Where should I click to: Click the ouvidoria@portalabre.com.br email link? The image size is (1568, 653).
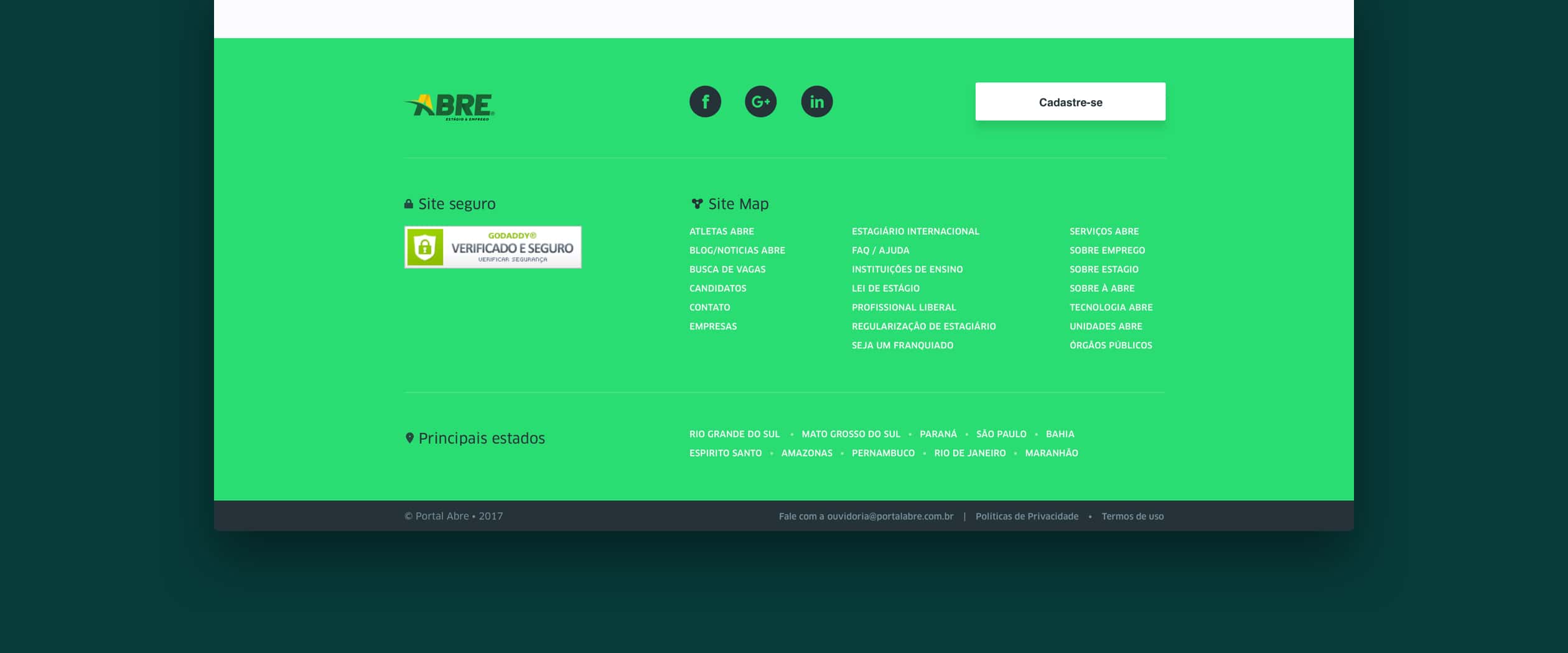point(890,516)
